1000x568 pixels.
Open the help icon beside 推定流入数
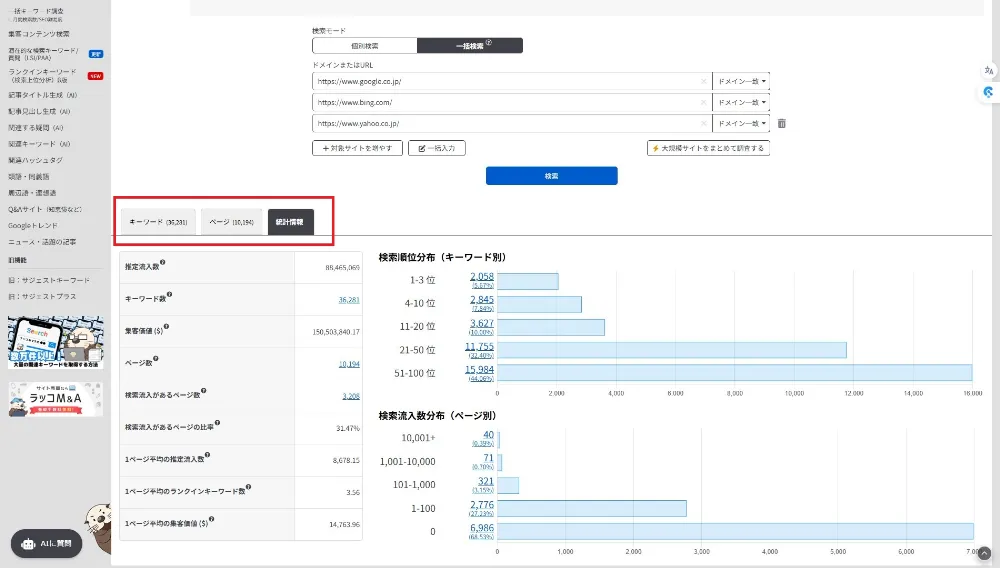(x=163, y=262)
